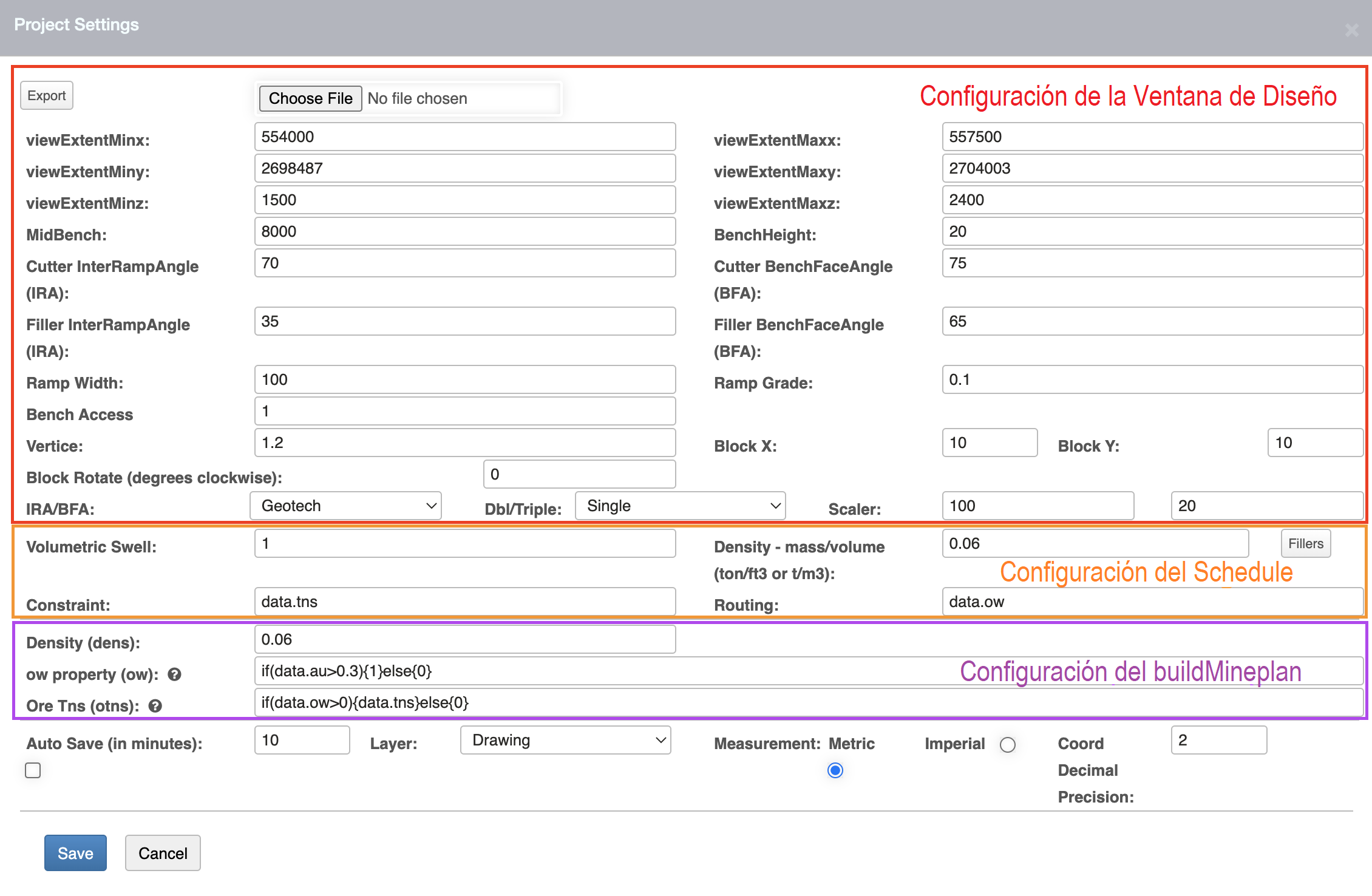Click the Ramp Grade field
This screenshot has width=1372, height=896.
[x=1152, y=379]
